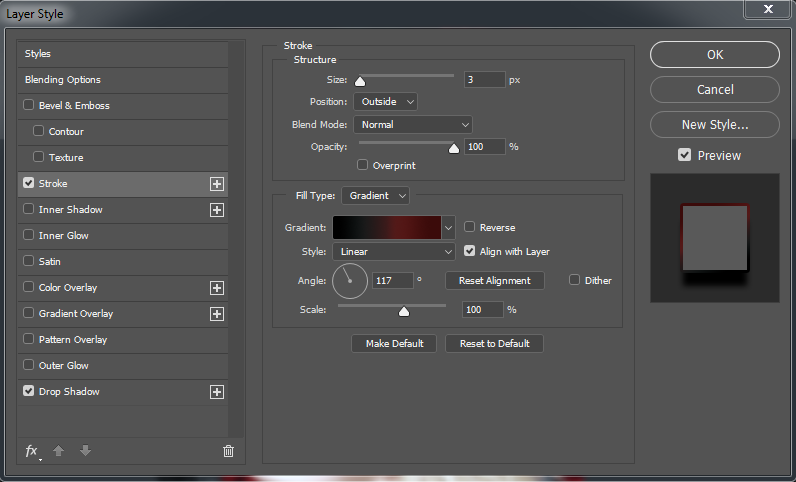Enable the Pattern Overlay checkbox

[29, 339]
